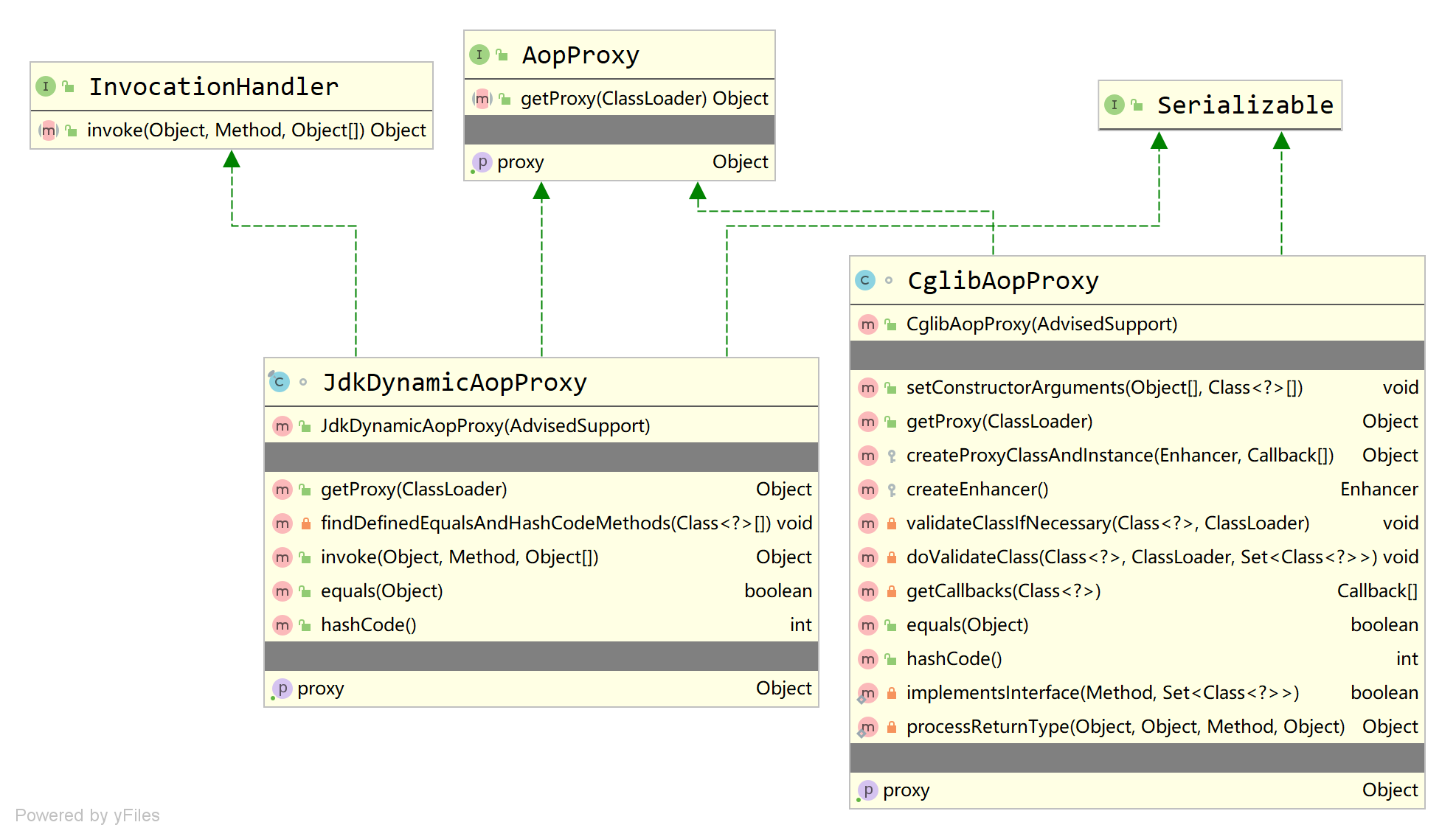Viewport: 1456px width, 839px height.
Task: Click the static method icon for implementsInterface
Action: tap(867, 694)
